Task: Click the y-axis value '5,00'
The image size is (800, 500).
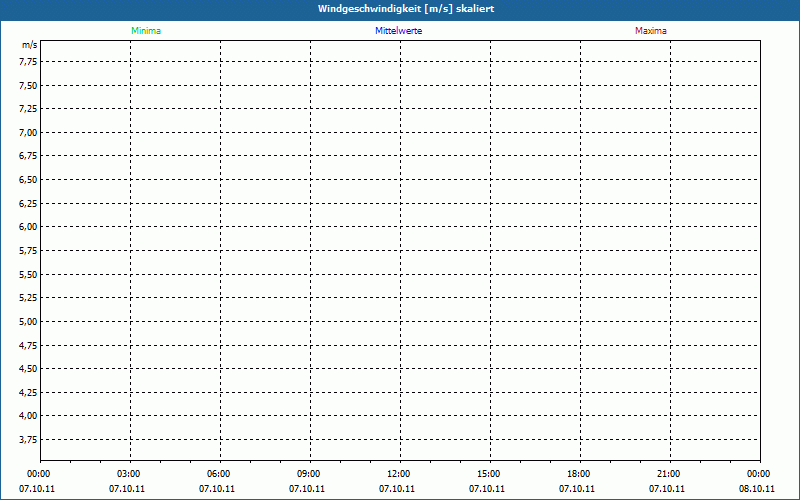Action: 28,322
